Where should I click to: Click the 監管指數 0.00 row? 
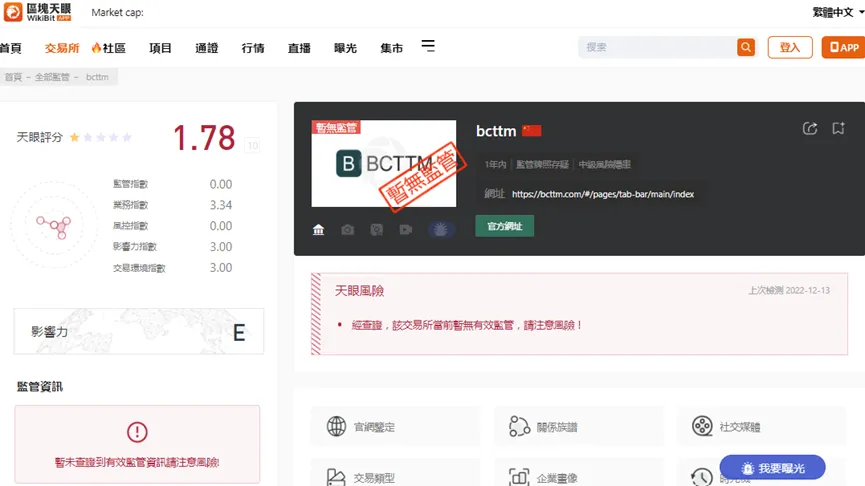tap(172, 184)
